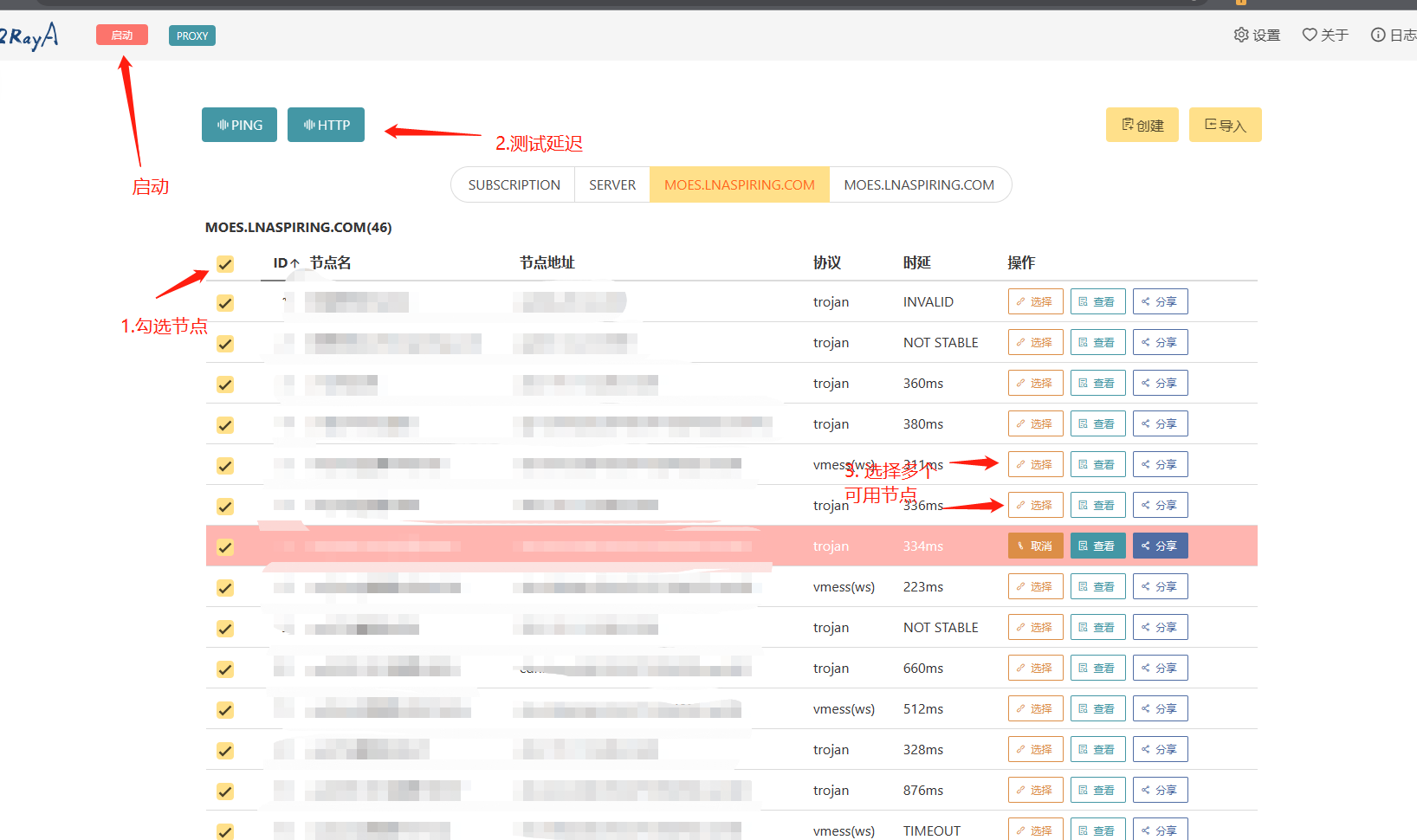Viewport: 1417px width, 840px height.
Task: Click the Import (导入) button
Action: [x=1225, y=125]
